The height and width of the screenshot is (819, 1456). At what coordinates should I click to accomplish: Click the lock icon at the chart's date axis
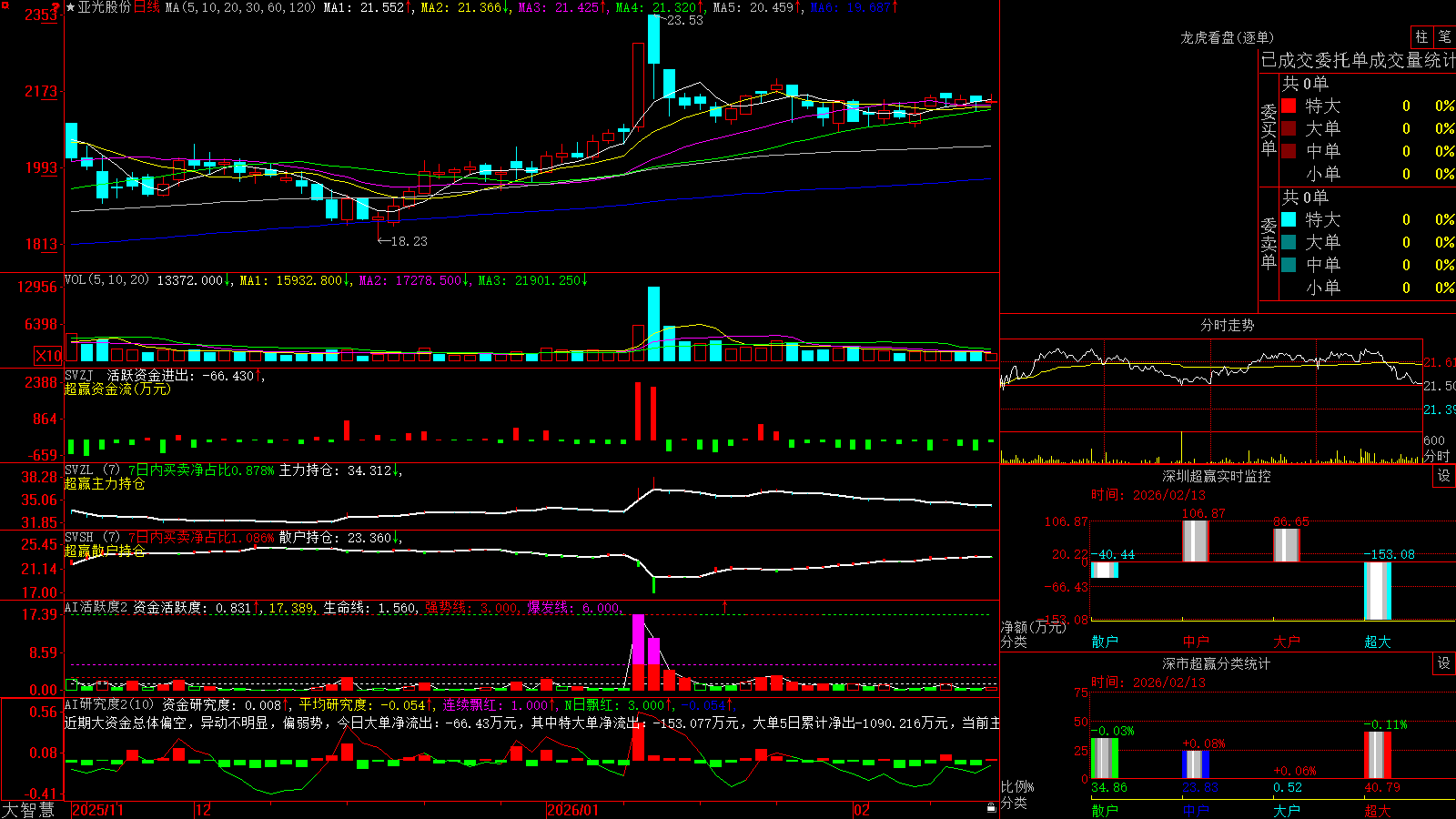point(991,808)
